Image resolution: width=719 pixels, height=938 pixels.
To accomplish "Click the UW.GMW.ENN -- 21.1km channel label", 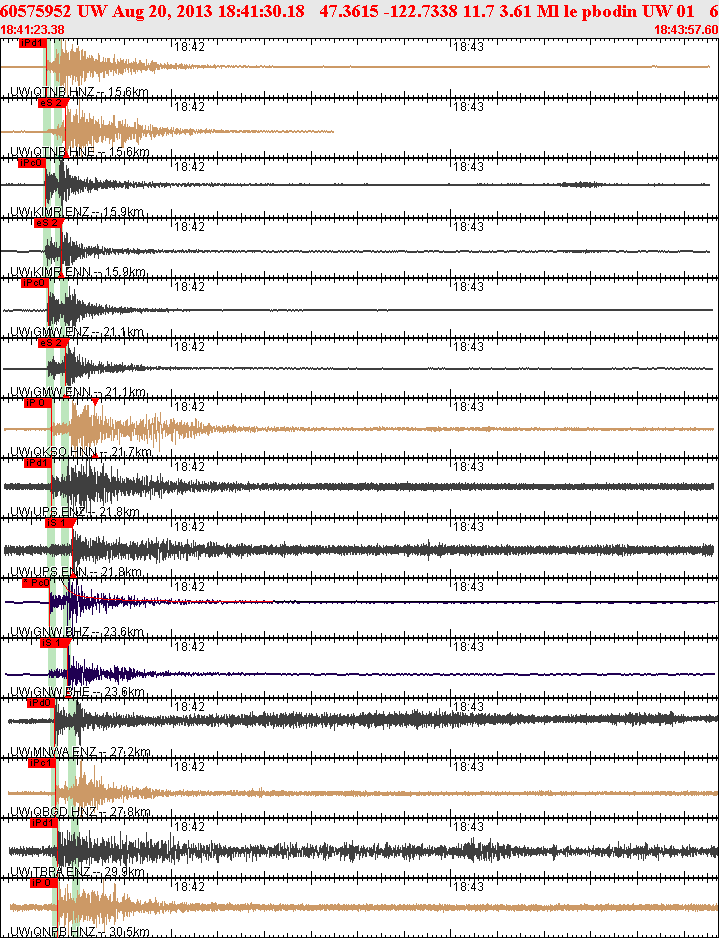I will (78, 392).
